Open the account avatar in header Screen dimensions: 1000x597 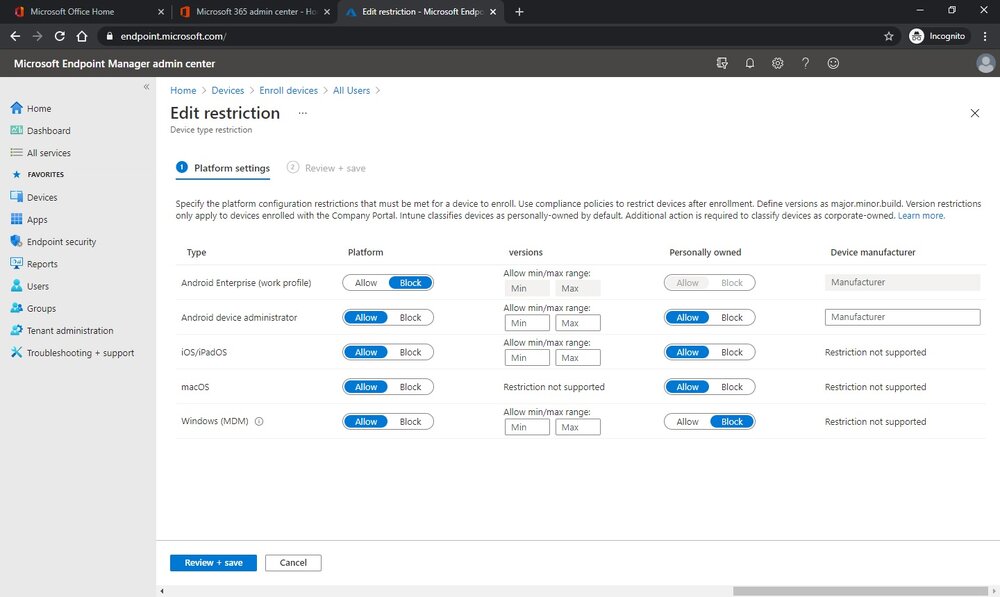pos(985,63)
